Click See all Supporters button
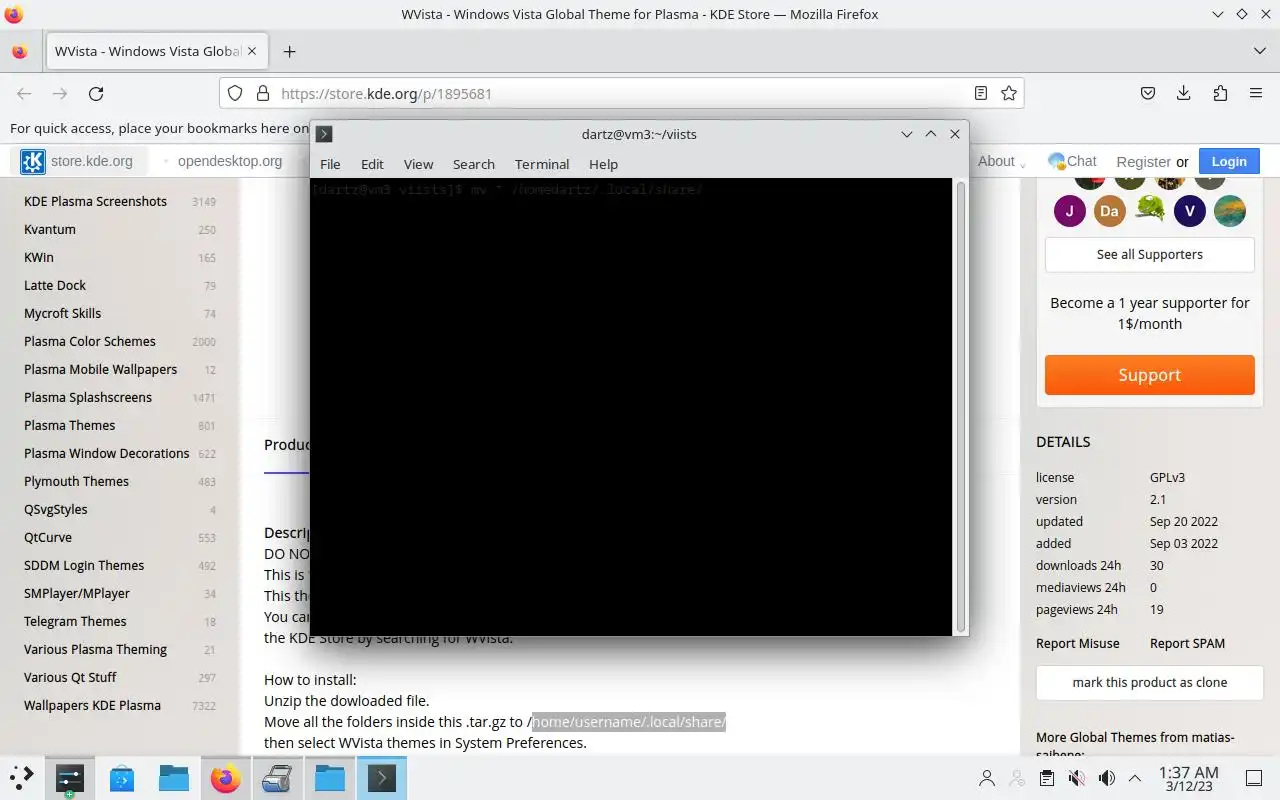This screenshot has width=1280, height=800. [1149, 254]
